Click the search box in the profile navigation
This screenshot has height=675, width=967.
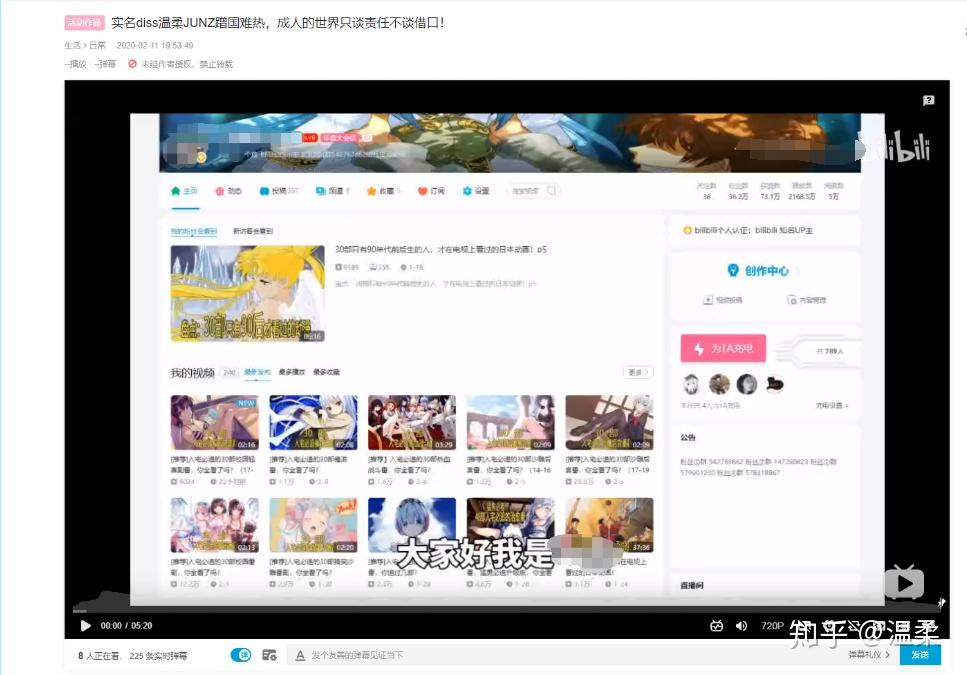(533, 191)
